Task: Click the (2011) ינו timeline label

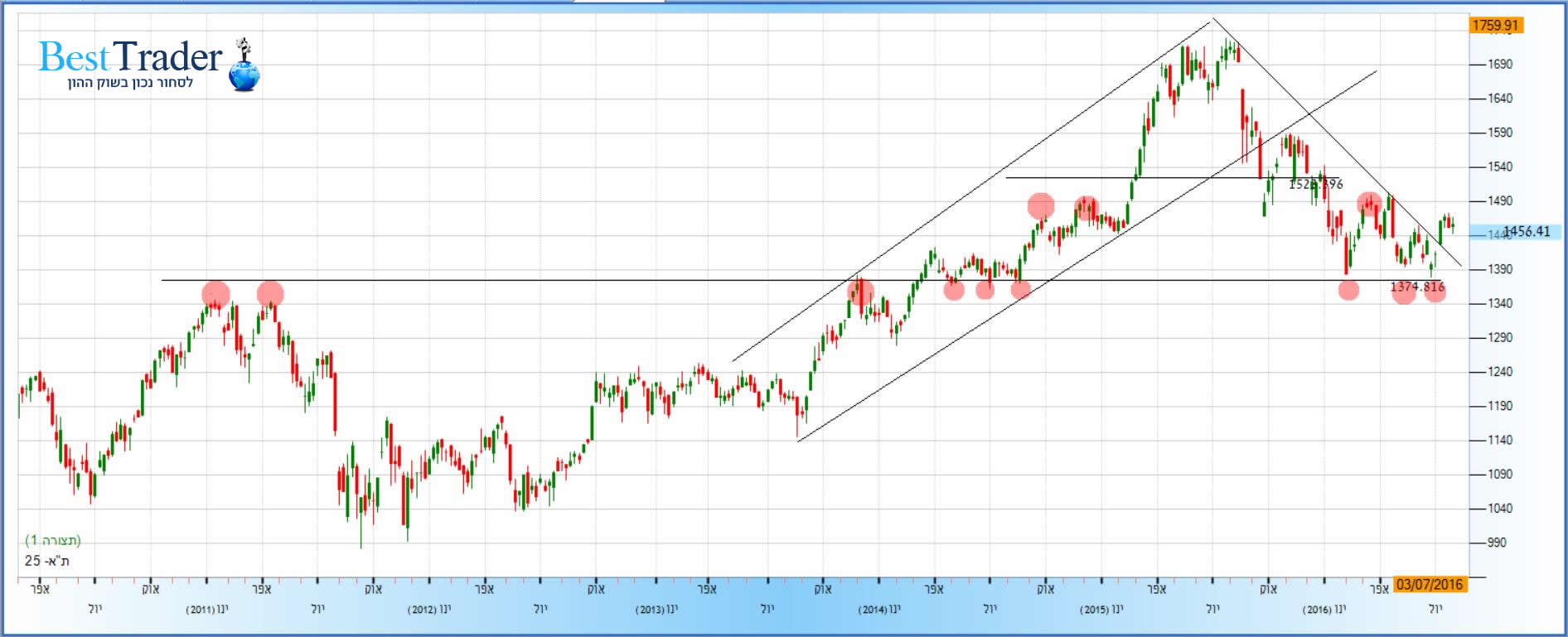Action: tap(207, 610)
